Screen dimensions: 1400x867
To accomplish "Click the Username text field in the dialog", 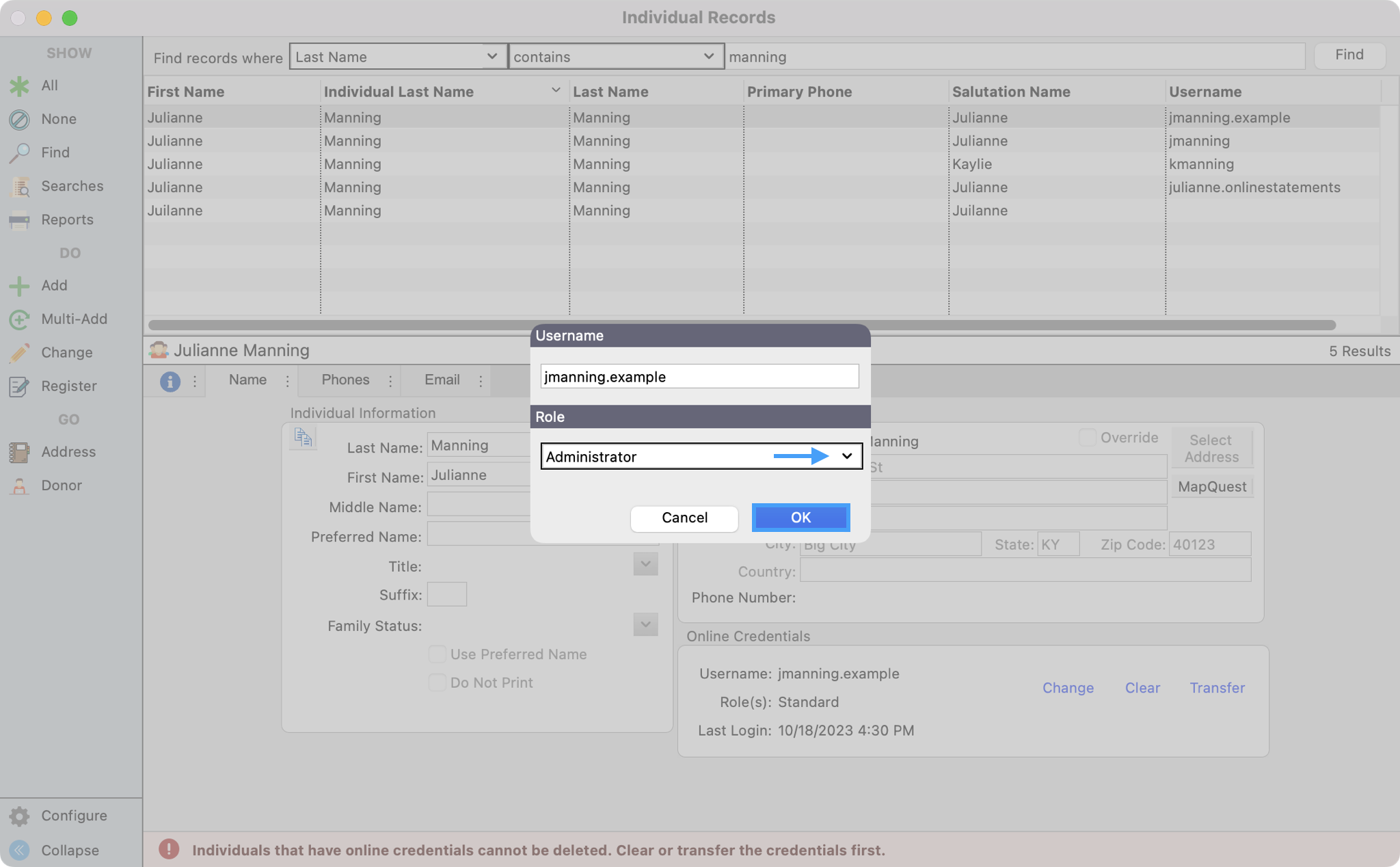I will (699, 377).
